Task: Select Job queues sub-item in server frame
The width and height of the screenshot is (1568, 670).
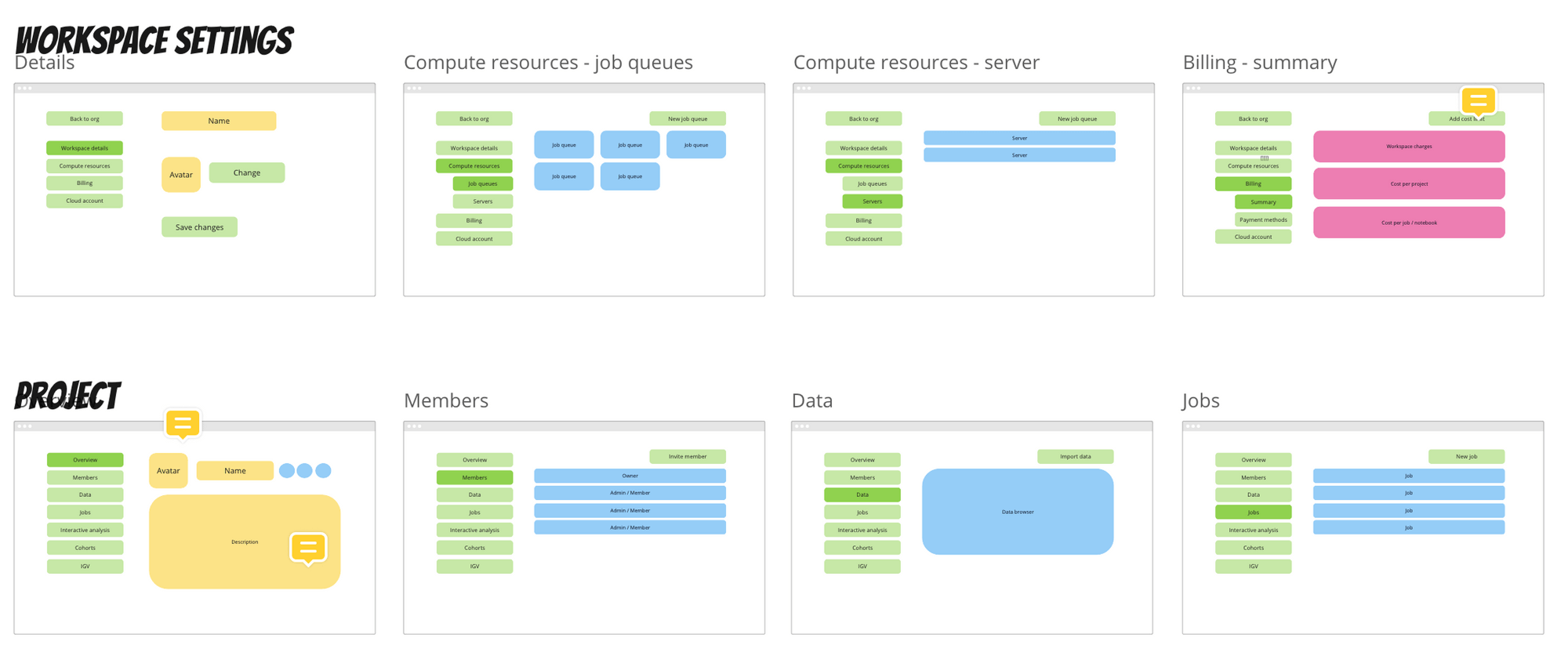Action: click(x=873, y=184)
